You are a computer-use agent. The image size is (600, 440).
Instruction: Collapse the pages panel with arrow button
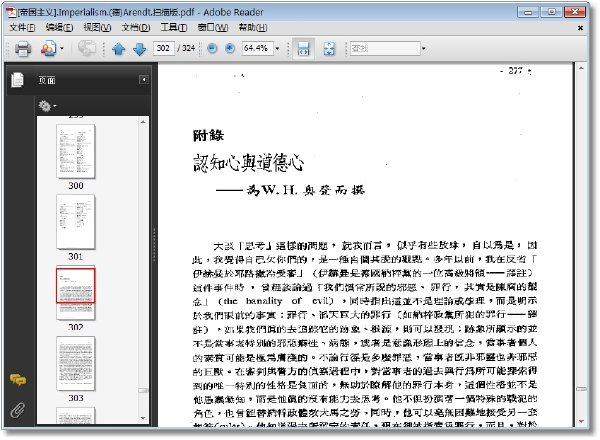pyautogui.click(x=143, y=80)
